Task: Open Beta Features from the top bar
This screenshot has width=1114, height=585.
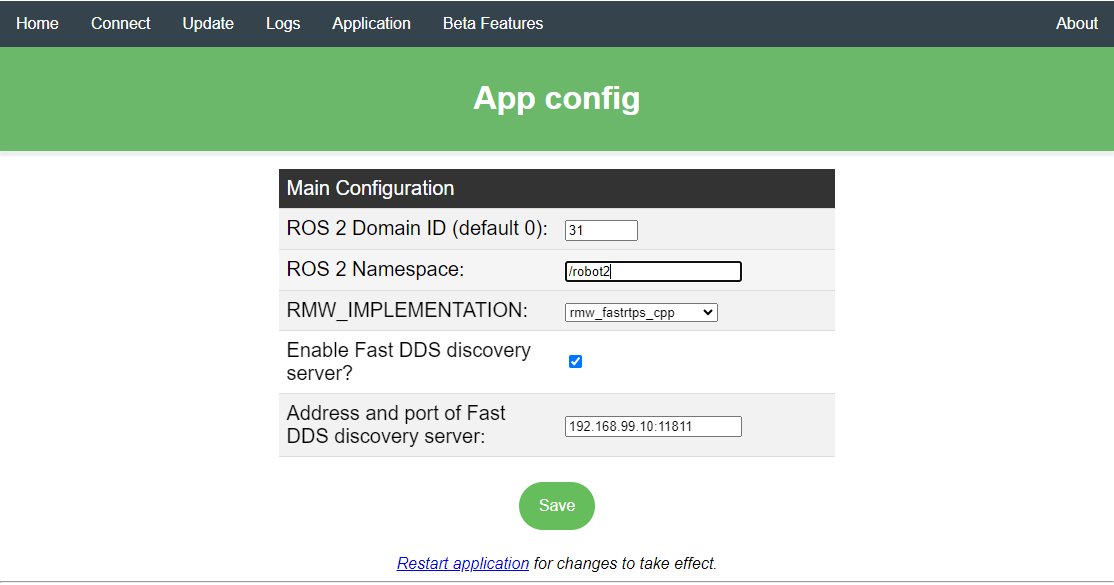Action: 493,23
